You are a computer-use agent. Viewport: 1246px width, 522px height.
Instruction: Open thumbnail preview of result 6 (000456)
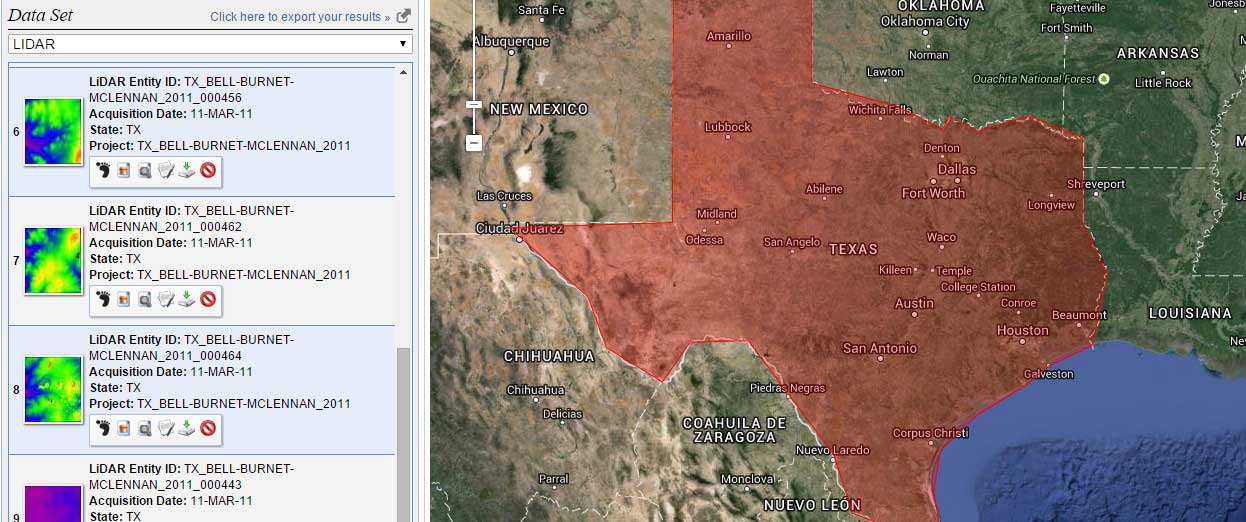point(53,132)
